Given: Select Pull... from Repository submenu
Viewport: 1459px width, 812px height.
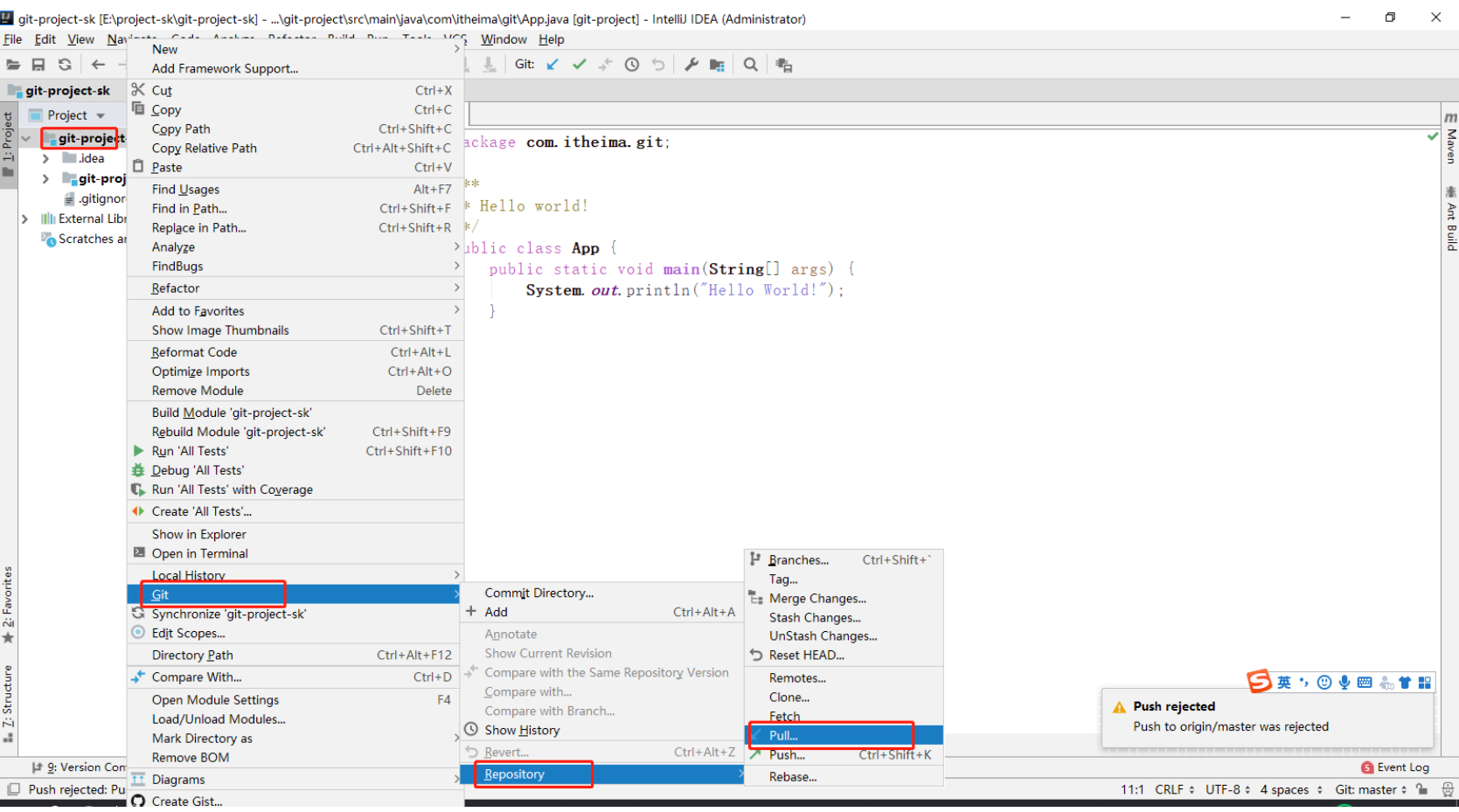Looking at the screenshot, I should coord(783,735).
